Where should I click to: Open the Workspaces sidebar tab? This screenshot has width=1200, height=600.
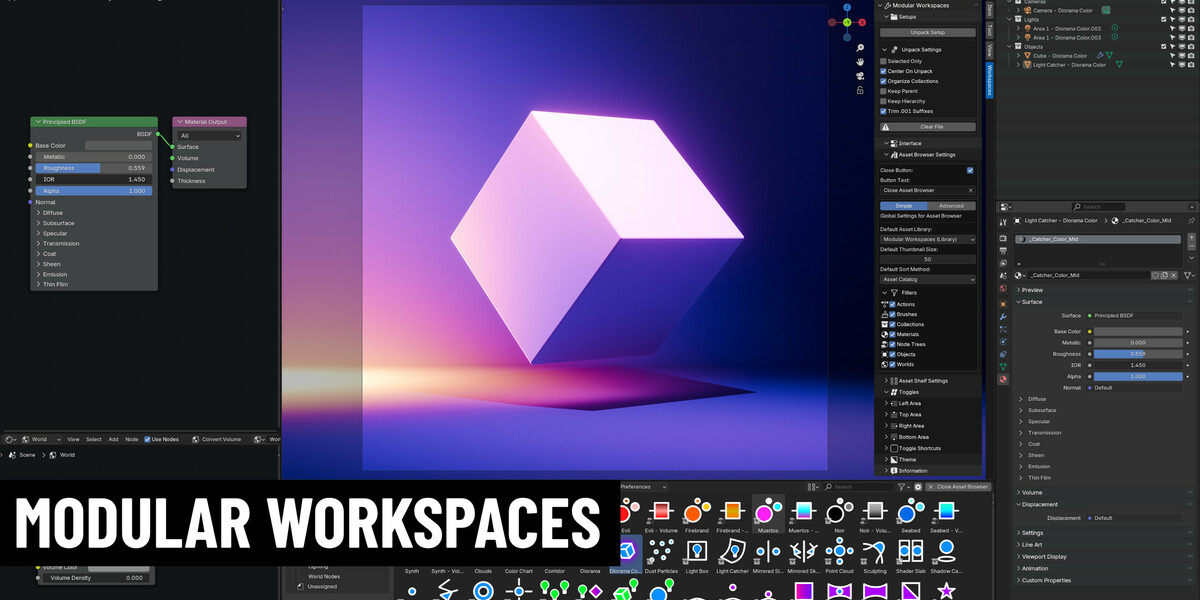(989, 80)
